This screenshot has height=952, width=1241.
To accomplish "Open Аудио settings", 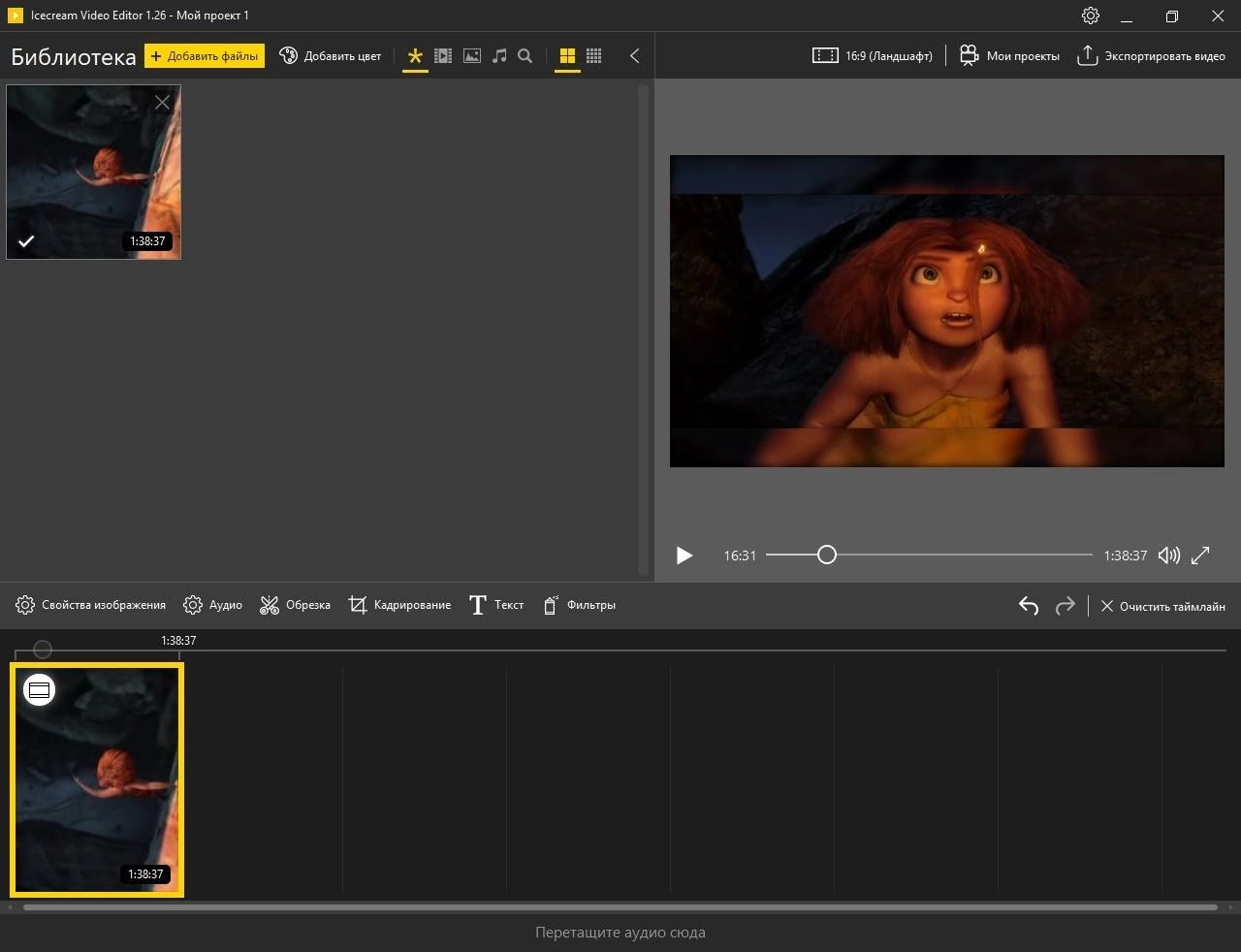I will pyautogui.click(x=212, y=605).
